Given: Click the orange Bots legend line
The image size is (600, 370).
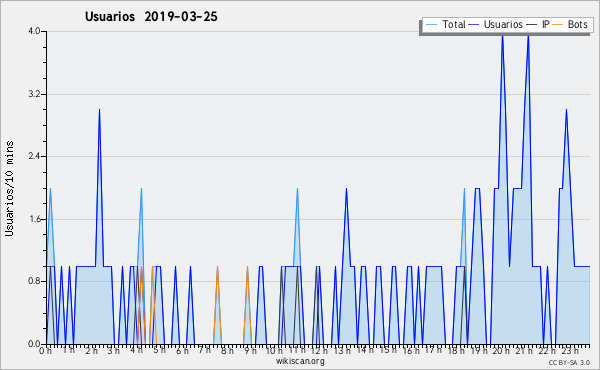Looking at the screenshot, I should coord(558,25).
